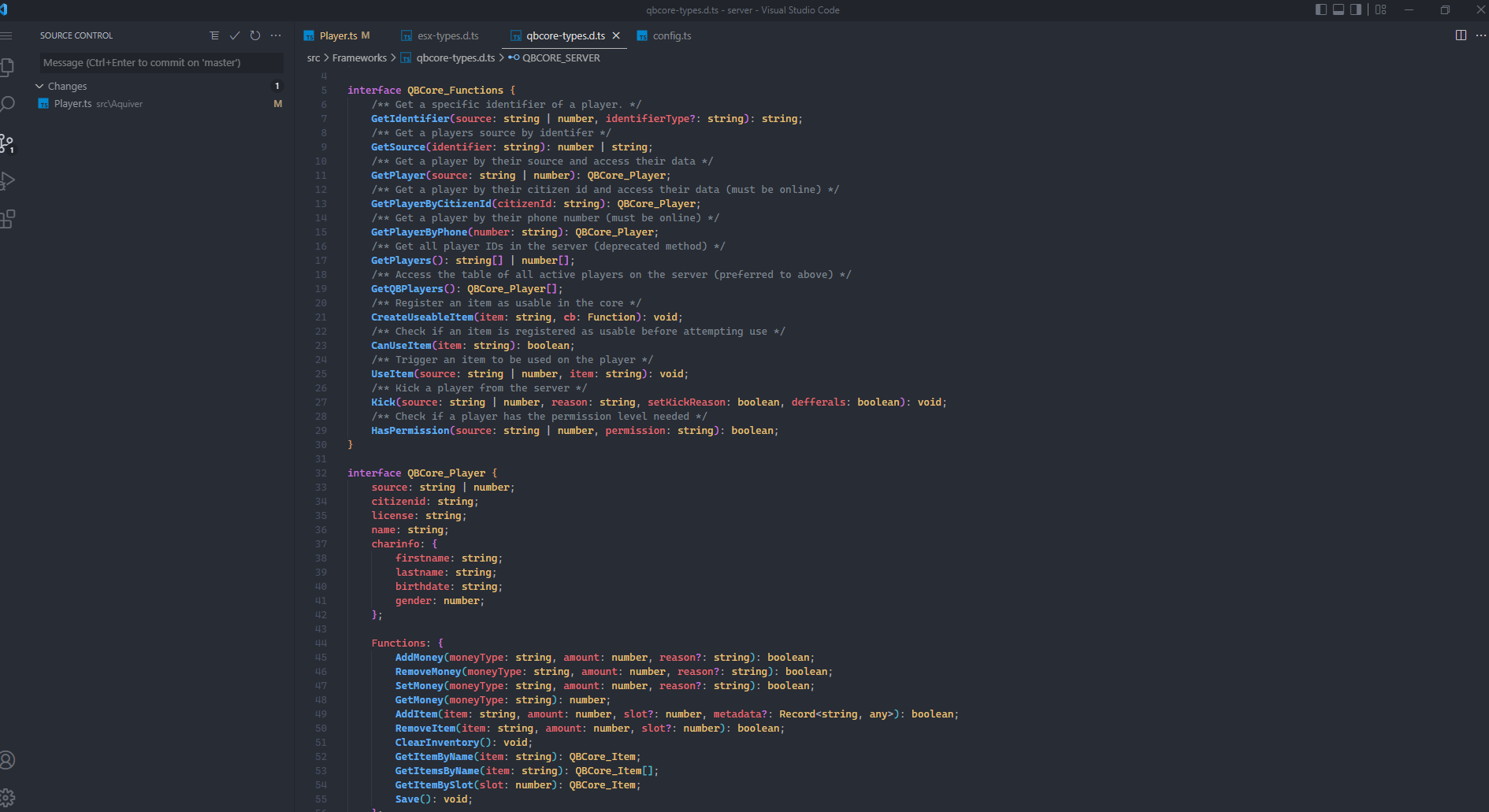Click the AddMoney method name
The height and width of the screenshot is (812, 1489).
[419, 658]
